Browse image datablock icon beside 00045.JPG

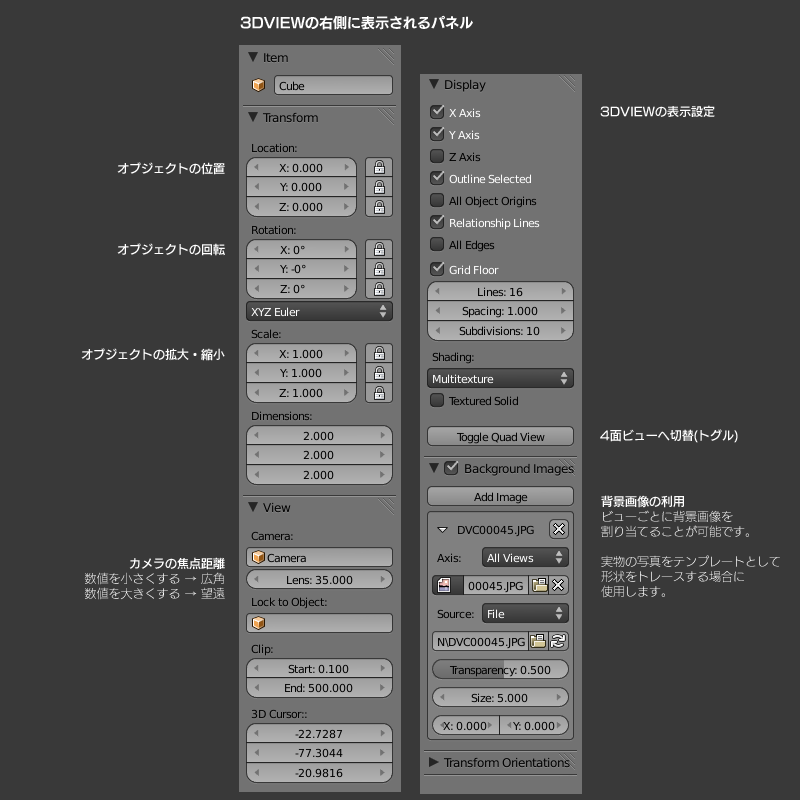pyautogui.click(x=444, y=586)
